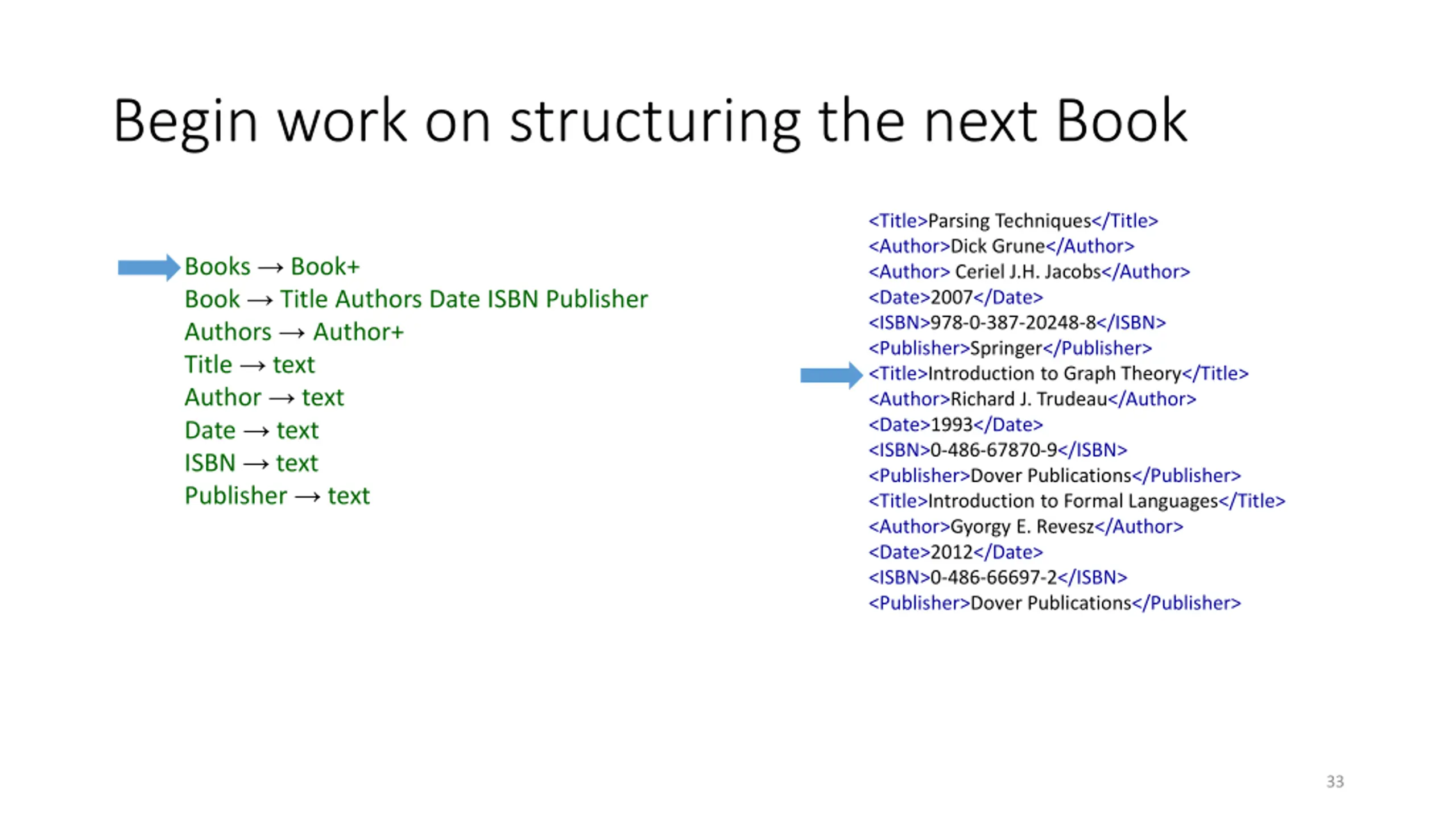Screen dimensions: 1456x819
Task: Select the rule 'ISBN → text'
Action: pyautogui.click(x=251, y=463)
